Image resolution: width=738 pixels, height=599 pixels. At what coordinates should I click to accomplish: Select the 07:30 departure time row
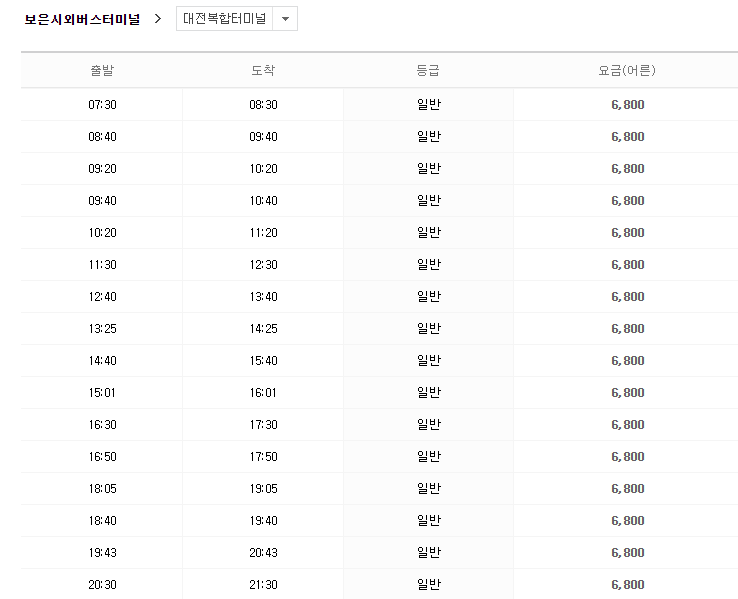102,104
